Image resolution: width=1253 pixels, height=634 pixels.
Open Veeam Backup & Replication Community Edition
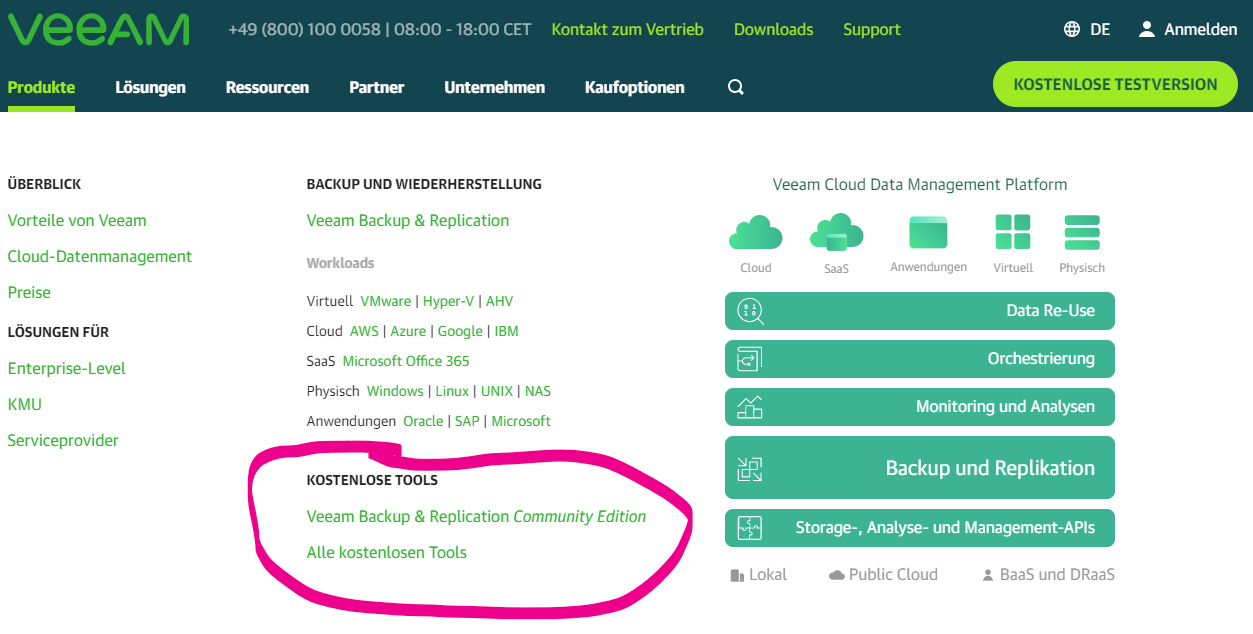tap(476, 516)
